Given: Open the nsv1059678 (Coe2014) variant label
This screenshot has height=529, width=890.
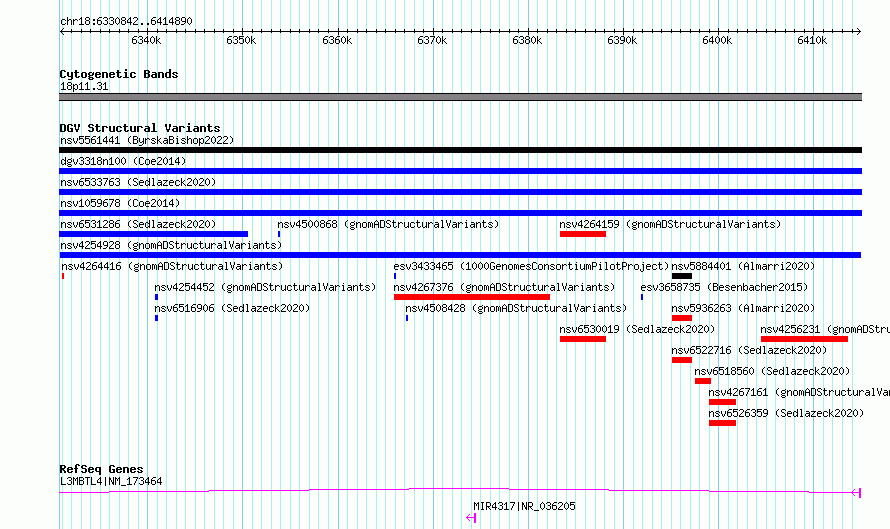Looking at the screenshot, I should [120, 203].
